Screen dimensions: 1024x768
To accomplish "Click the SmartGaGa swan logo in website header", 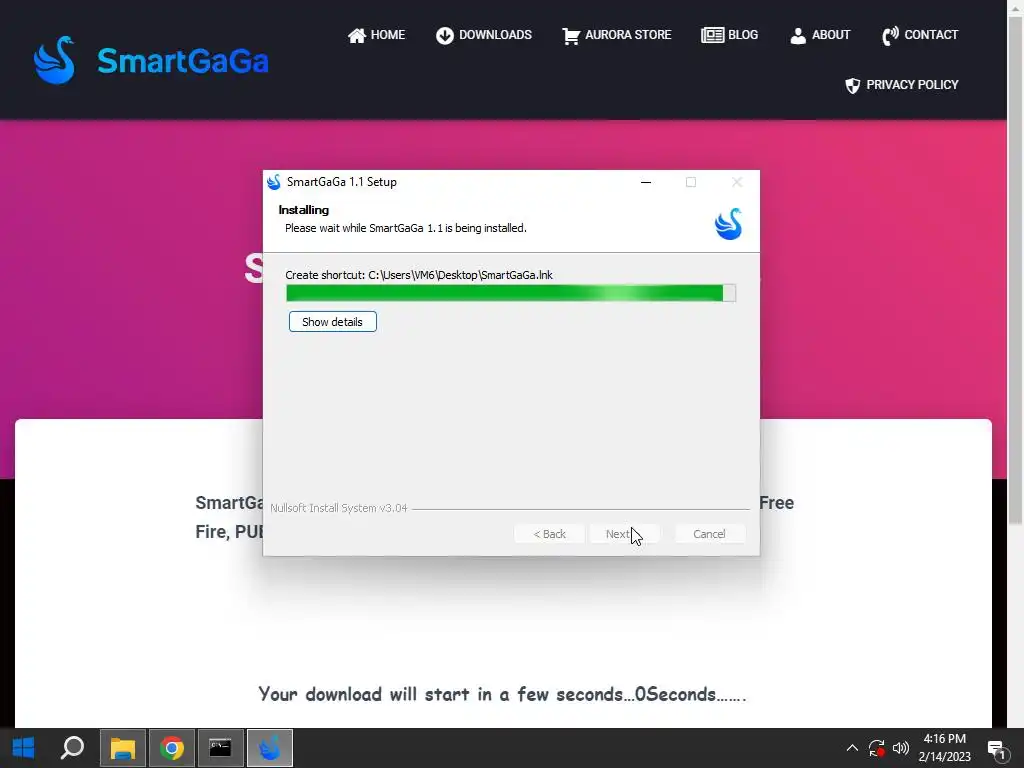I will click(54, 60).
